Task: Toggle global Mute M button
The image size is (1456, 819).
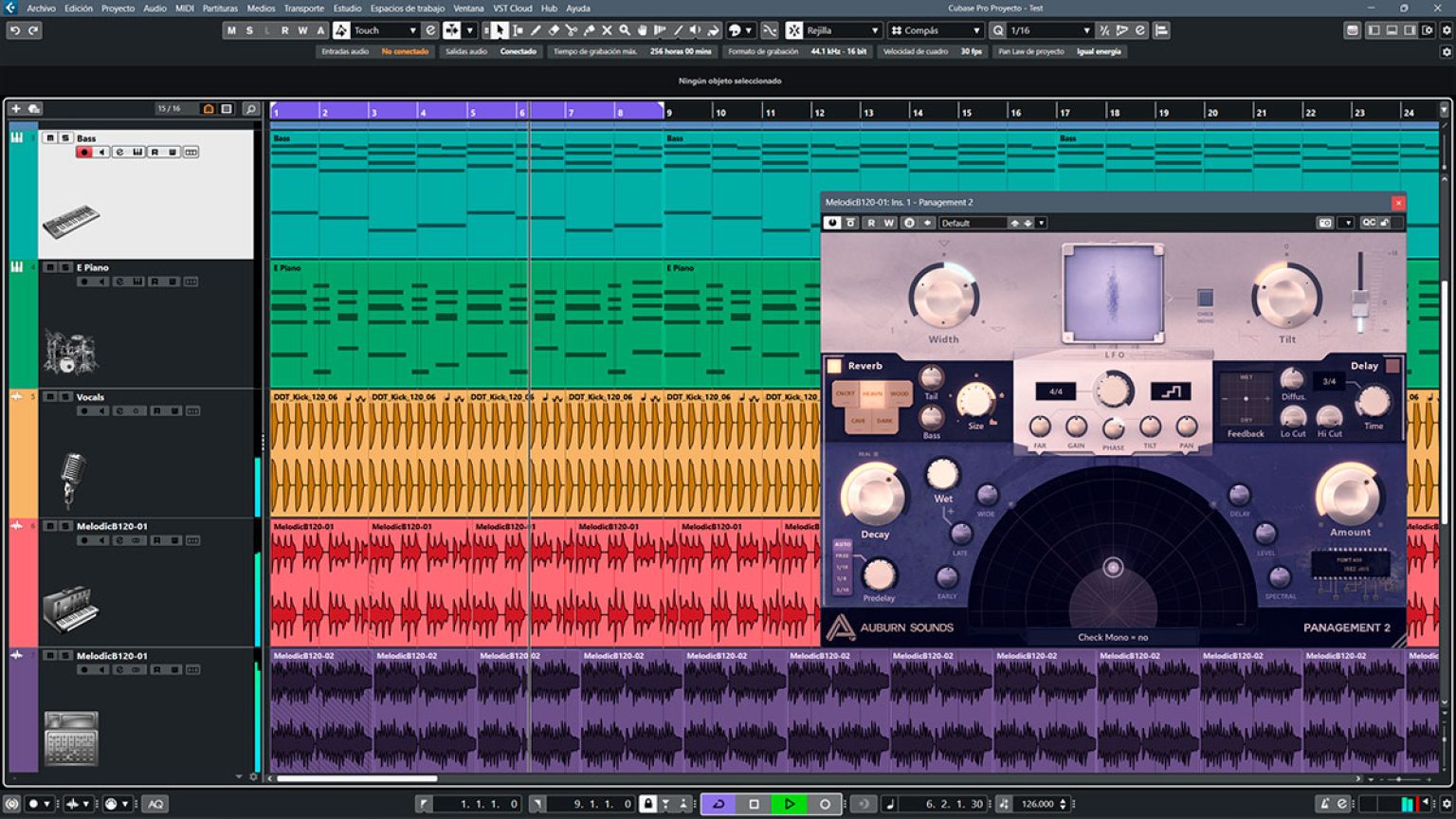Action: click(231, 30)
